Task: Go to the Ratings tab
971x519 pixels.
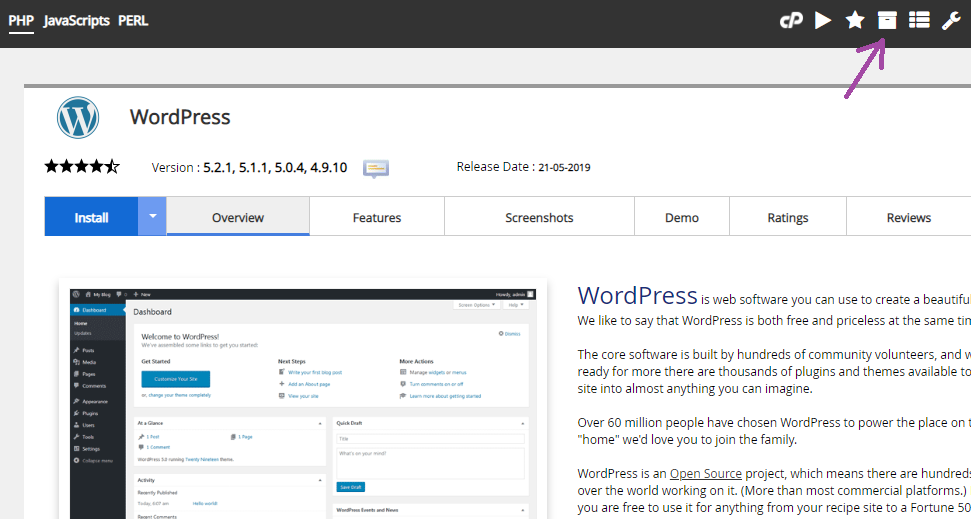Action: pyautogui.click(x=788, y=217)
